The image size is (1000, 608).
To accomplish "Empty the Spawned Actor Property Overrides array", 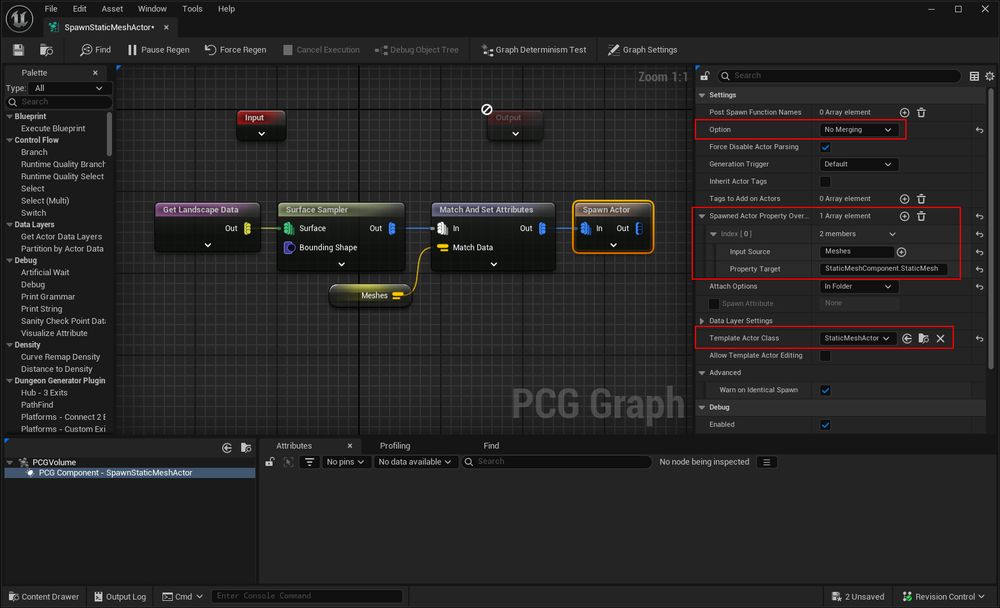I will coord(921,216).
